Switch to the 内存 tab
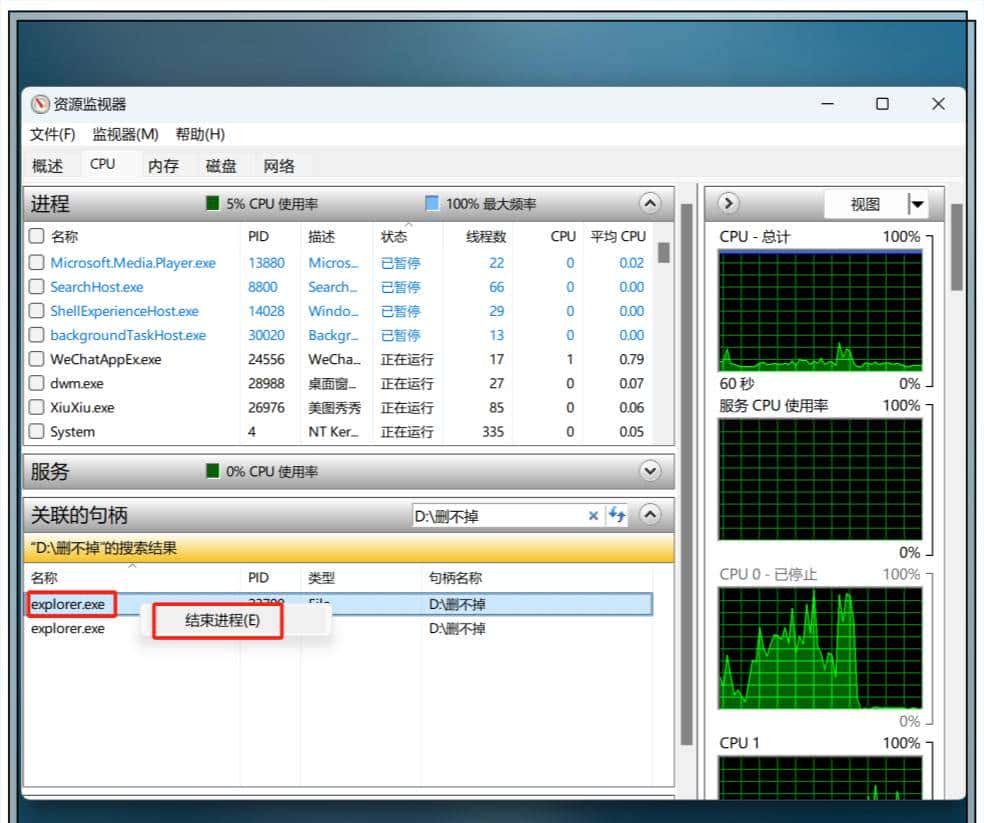Image resolution: width=984 pixels, height=823 pixels. point(163,166)
